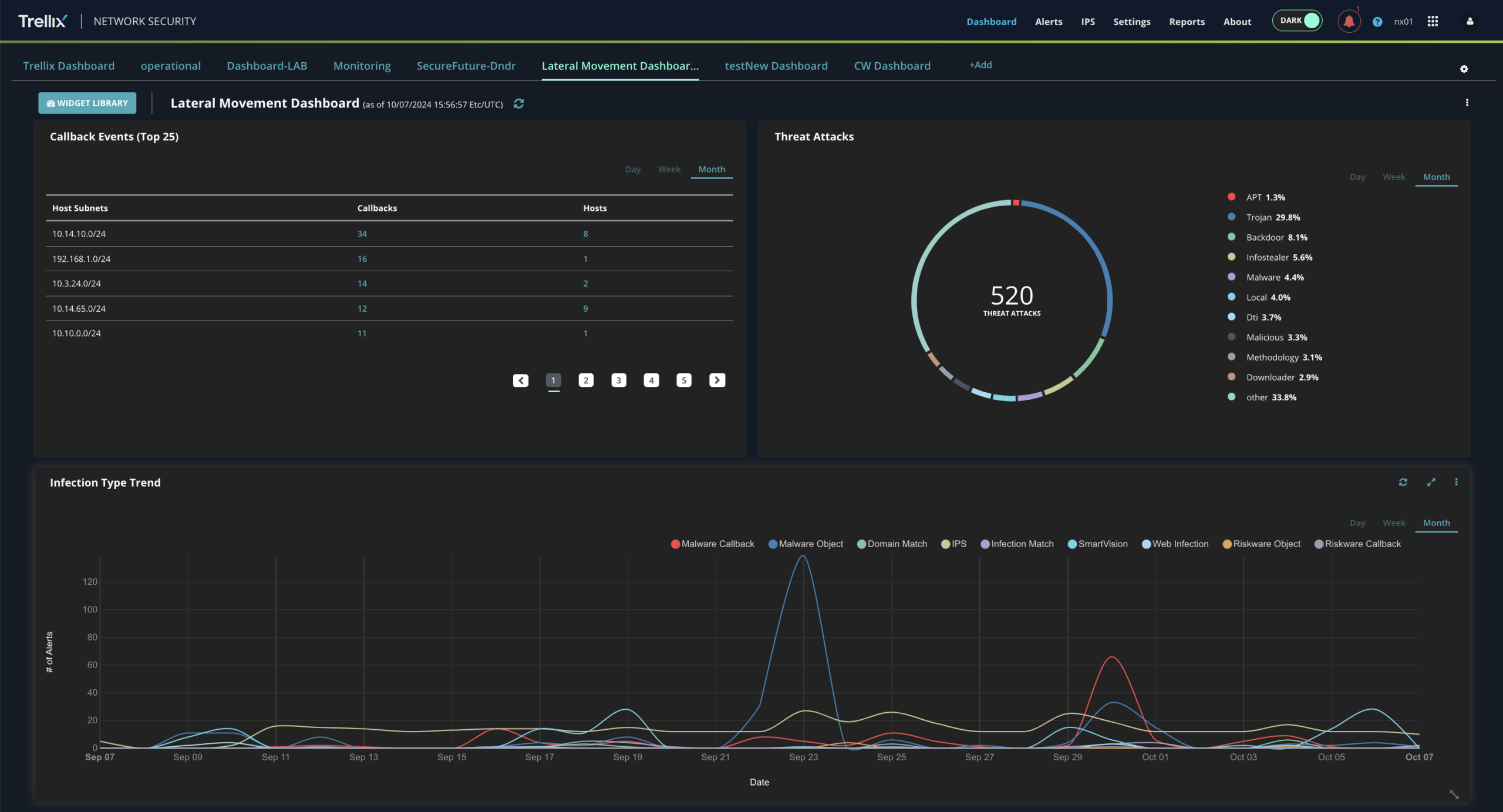Toggle the DARK theme switch
Screen dimensions: 1503x812
(1297, 21)
